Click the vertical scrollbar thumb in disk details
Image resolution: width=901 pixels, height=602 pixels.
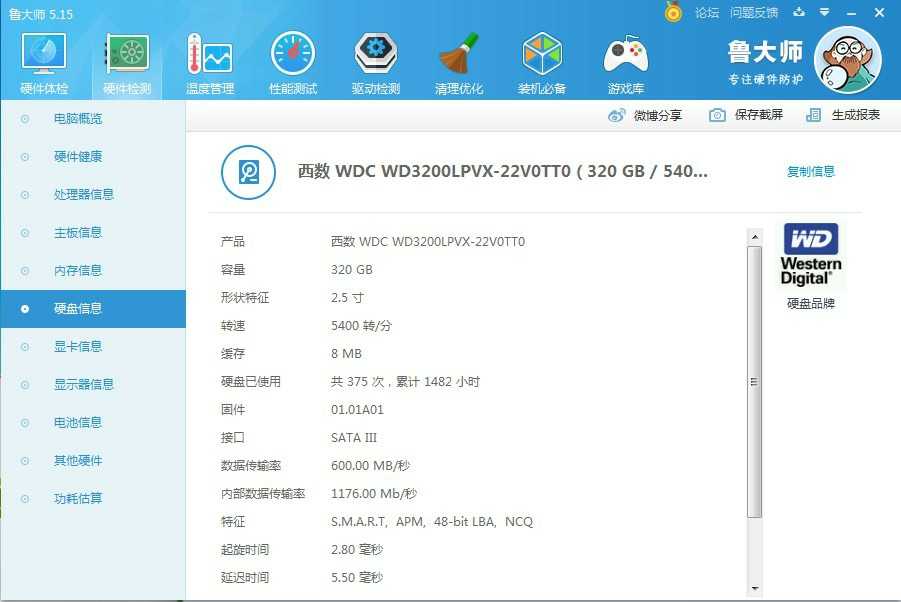[x=755, y=382]
